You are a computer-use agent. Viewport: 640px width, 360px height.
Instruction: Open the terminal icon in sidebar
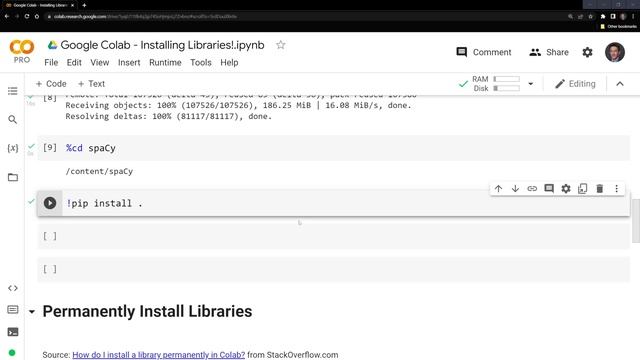(x=13, y=332)
